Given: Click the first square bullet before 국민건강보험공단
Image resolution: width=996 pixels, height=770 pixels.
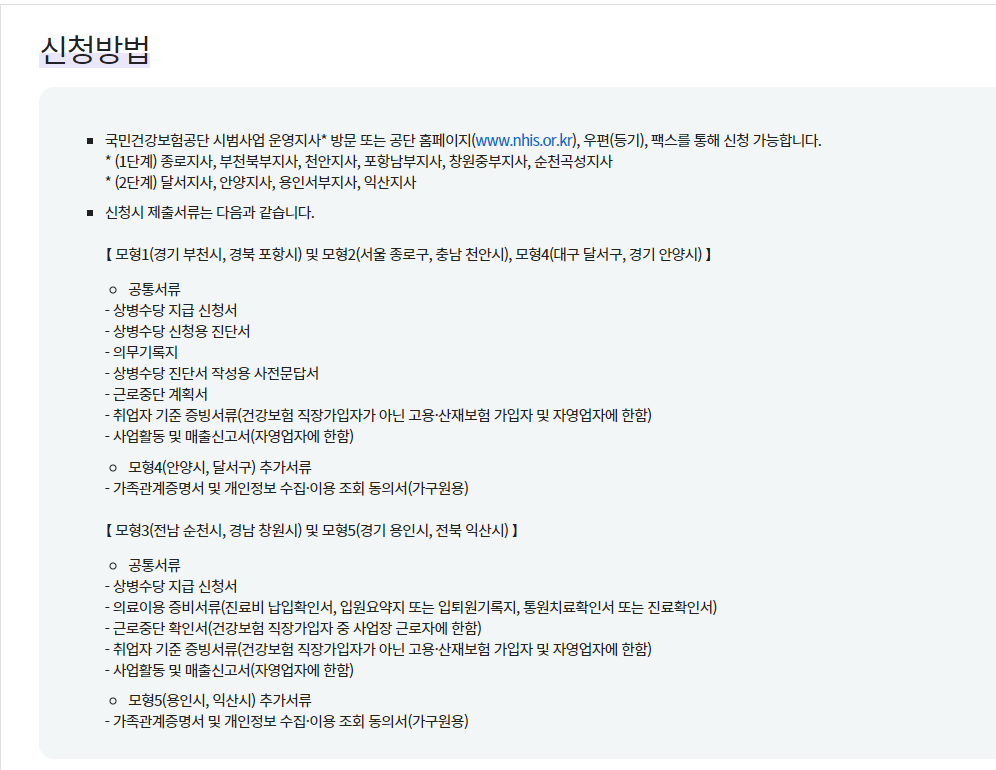Looking at the screenshot, I should [x=90, y=141].
